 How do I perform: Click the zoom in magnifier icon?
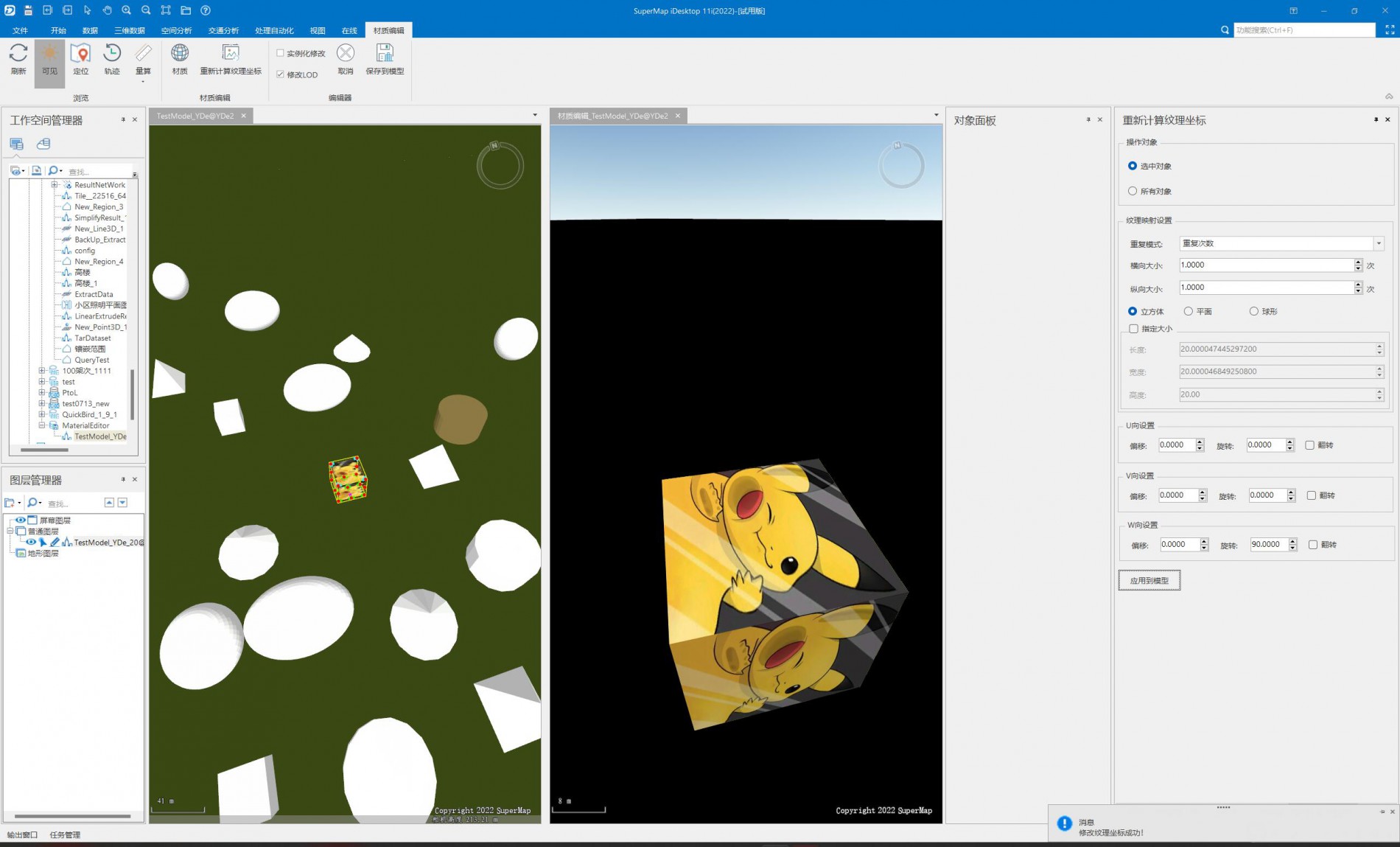point(127,10)
